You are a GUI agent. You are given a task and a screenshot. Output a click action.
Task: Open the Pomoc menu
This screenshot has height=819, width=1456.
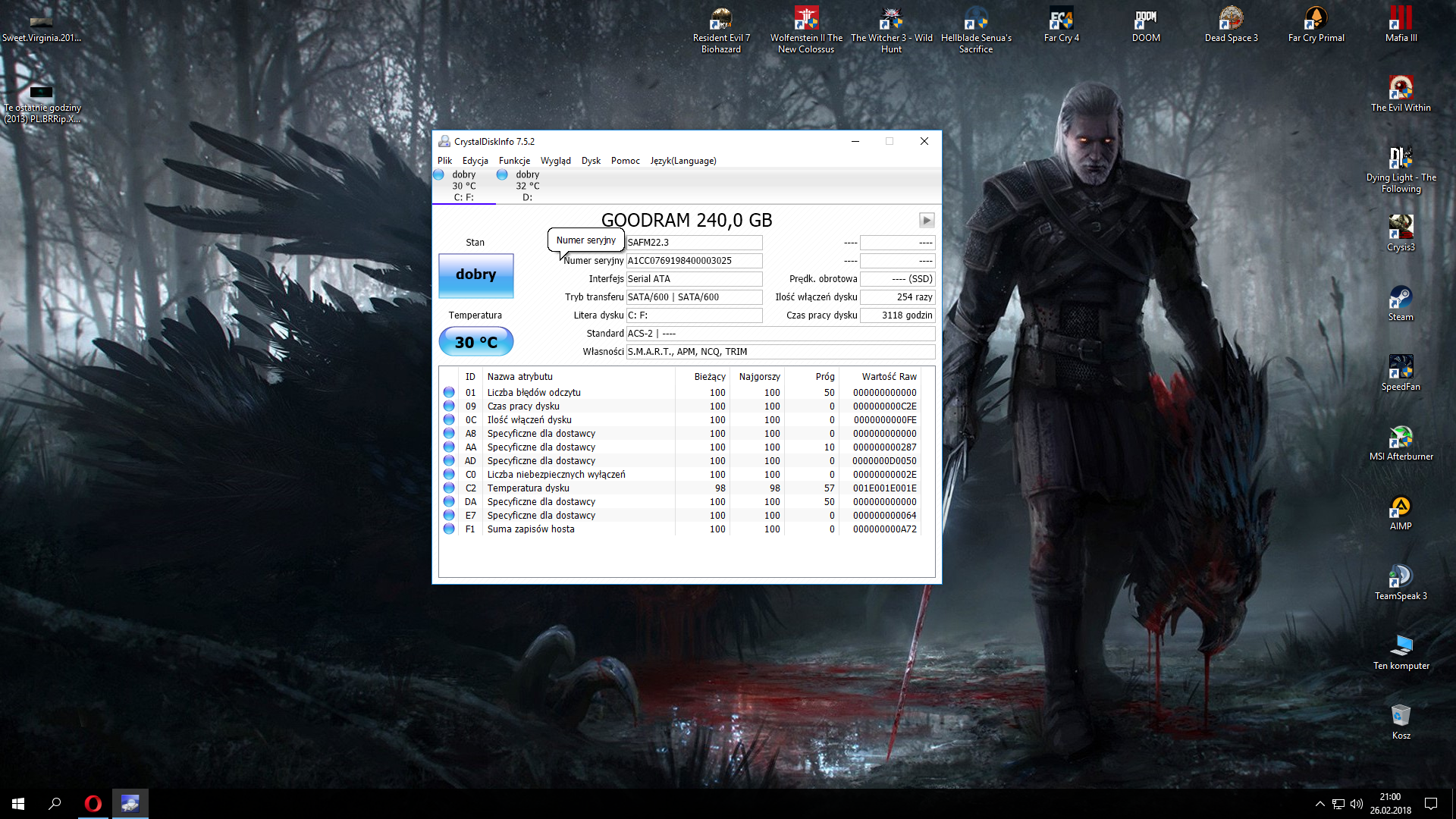tap(626, 161)
